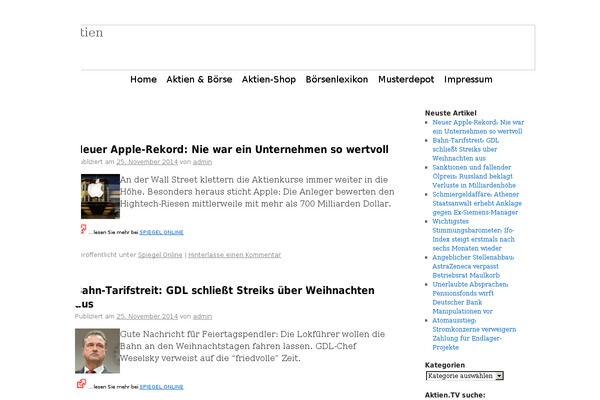Open sidebar link Bahn-Tarifstreit GDL
Screen dimensions: 600x400
coord(466,149)
